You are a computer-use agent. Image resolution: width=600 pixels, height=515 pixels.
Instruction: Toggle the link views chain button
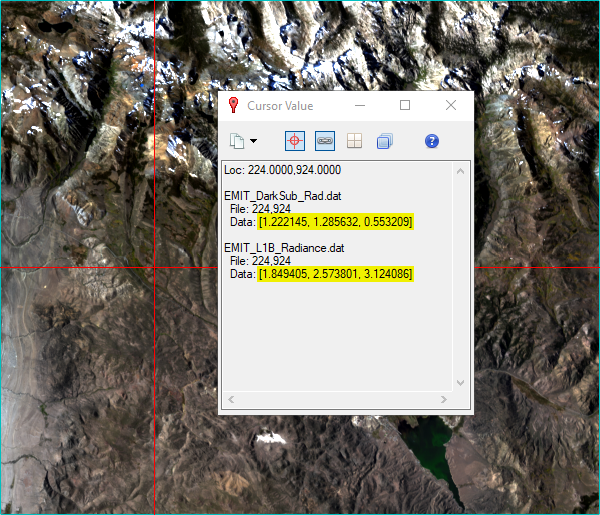324,141
